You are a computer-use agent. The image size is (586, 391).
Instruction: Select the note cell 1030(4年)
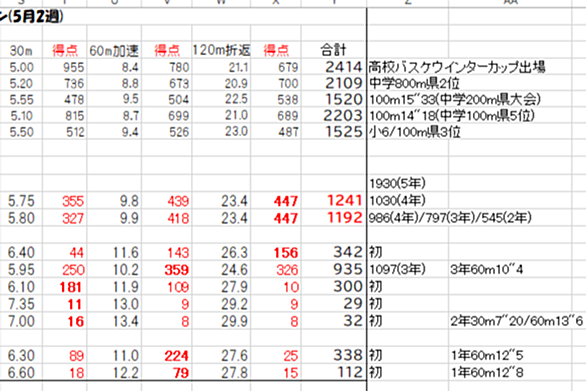397,201
